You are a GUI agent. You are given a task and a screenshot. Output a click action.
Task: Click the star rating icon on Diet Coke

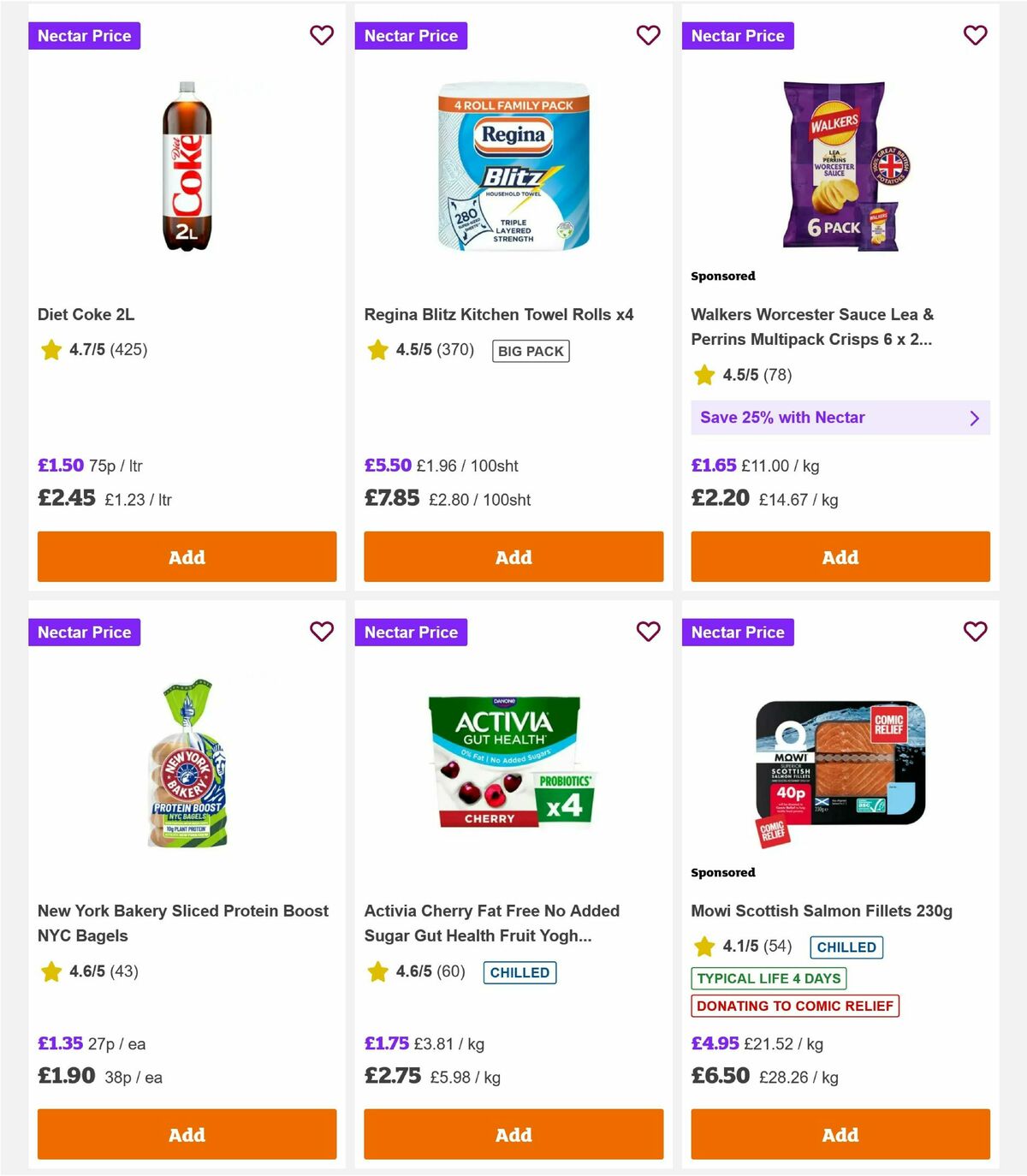tap(50, 349)
